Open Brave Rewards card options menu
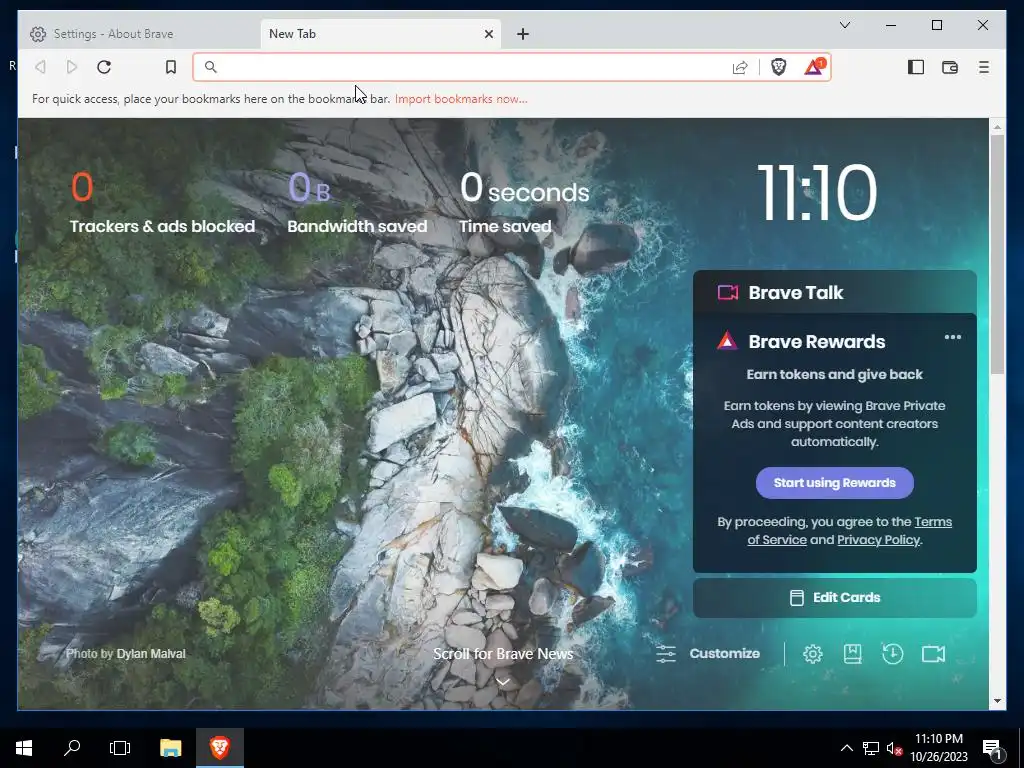Screen dimensions: 1024x768 (953, 338)
